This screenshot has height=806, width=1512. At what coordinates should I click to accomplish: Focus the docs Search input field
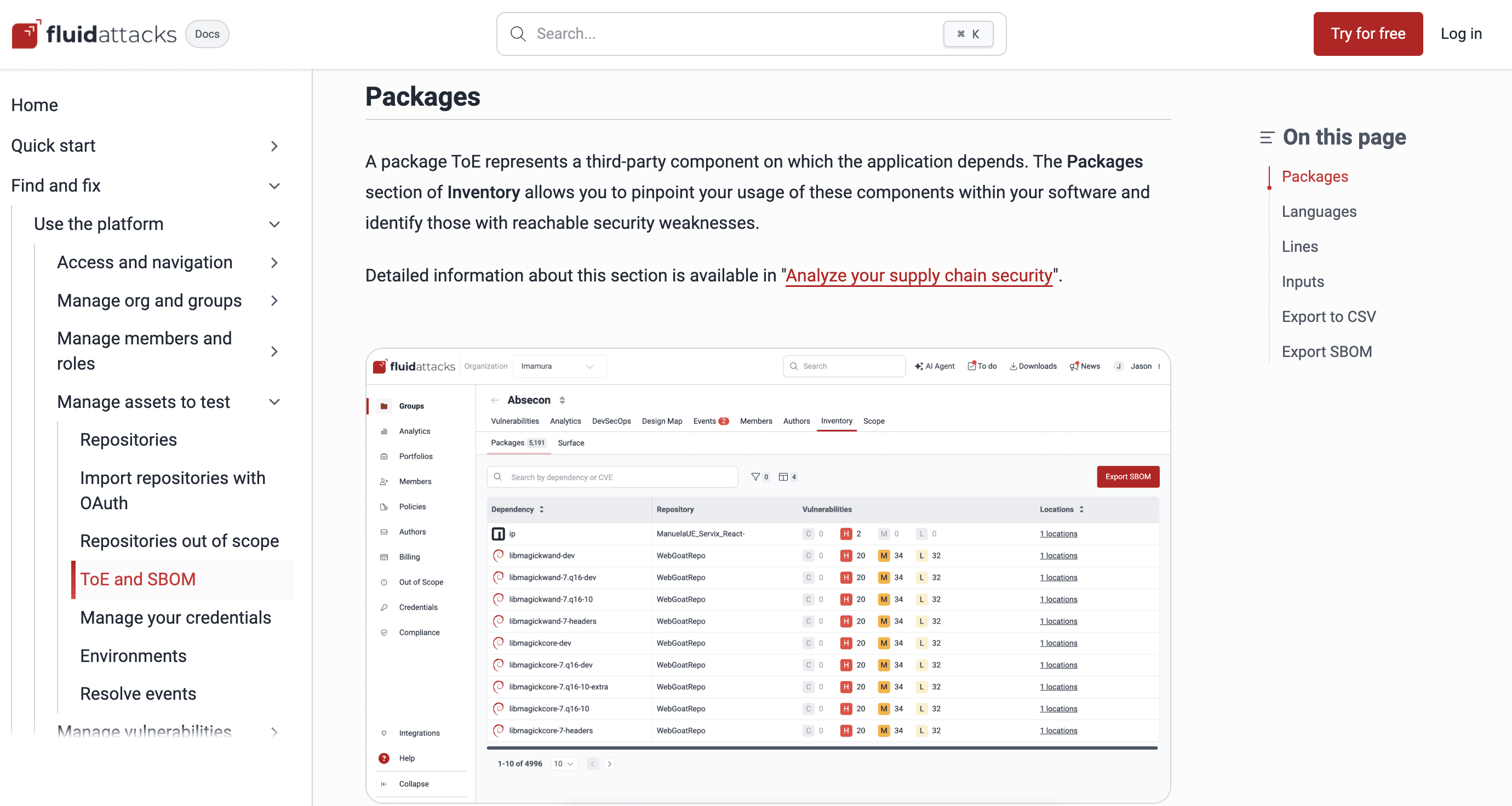pos(751,34)
